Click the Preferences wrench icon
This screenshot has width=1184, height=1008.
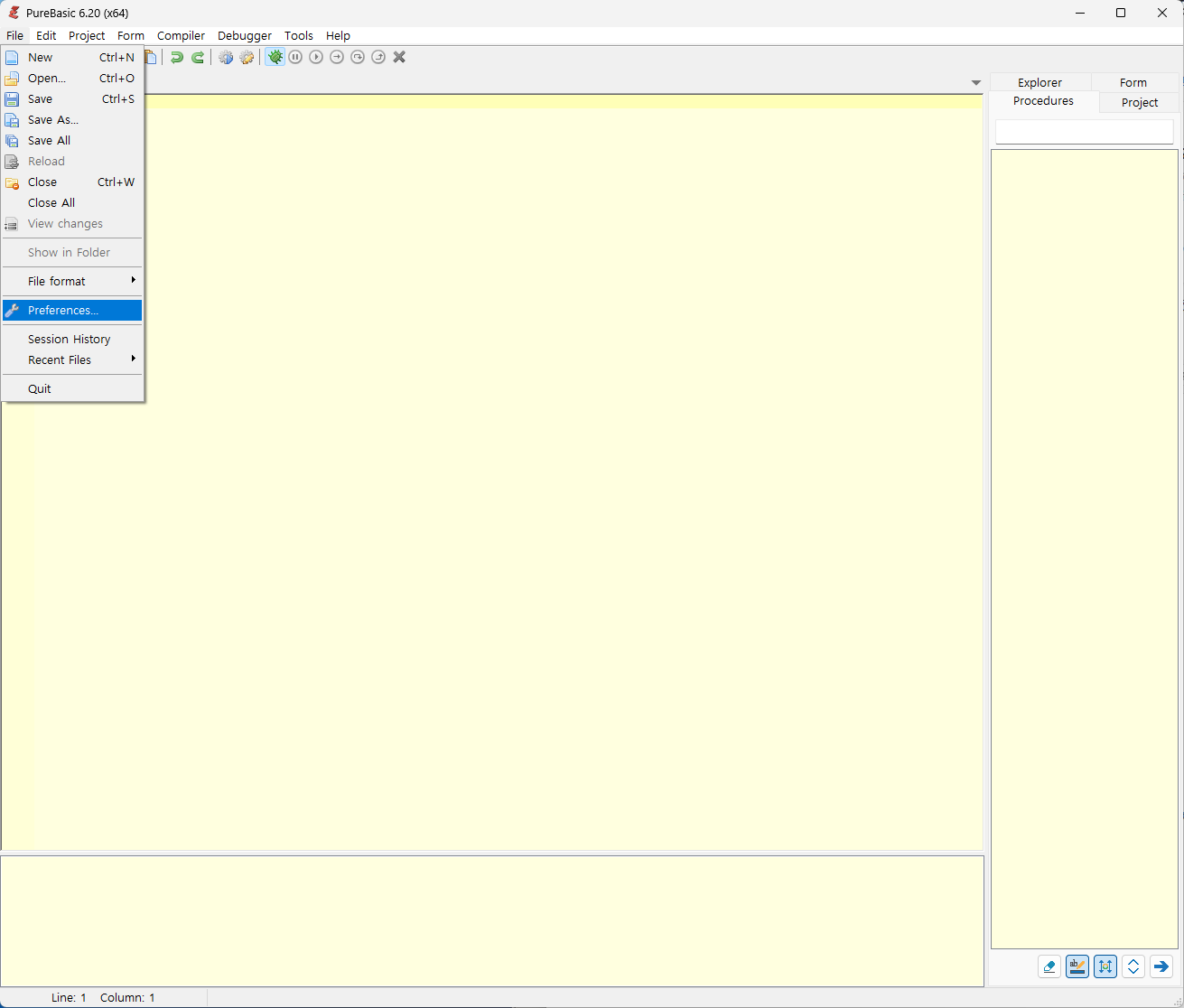pos(12,310)
